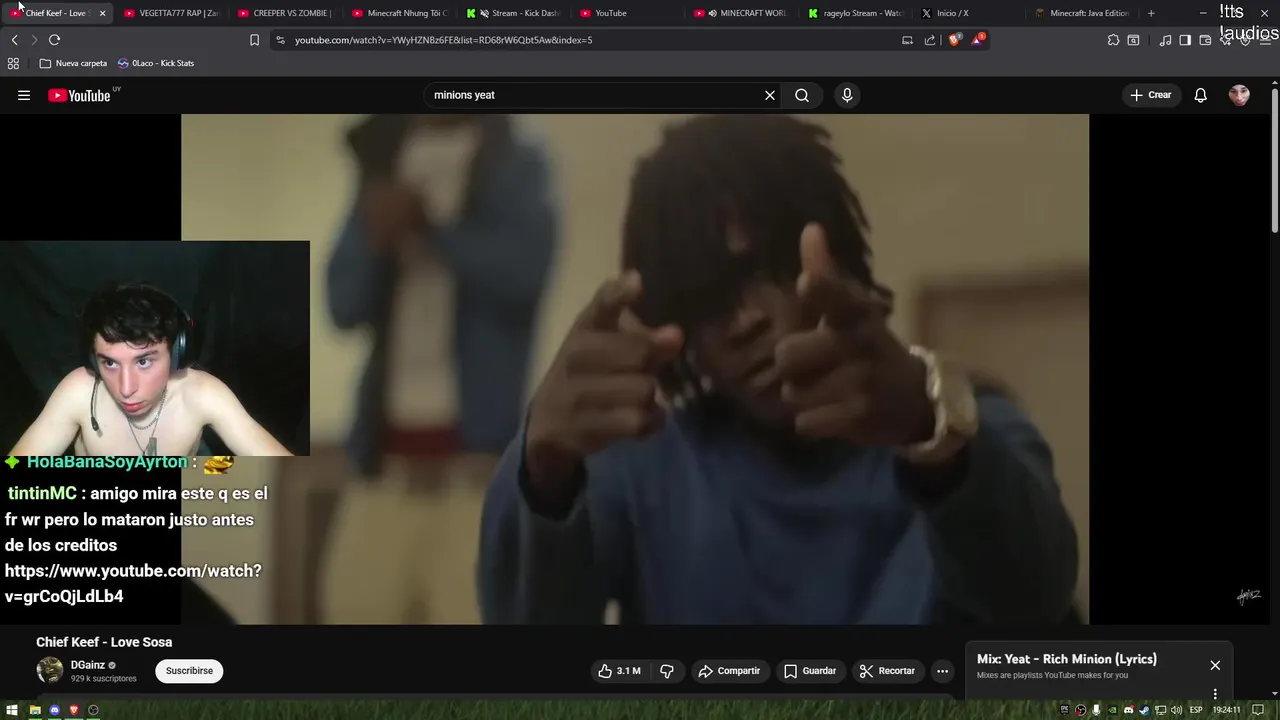Bookmark this page
Screen dimensions: 1280x720
pyautogui.click(x=254, y=40)
